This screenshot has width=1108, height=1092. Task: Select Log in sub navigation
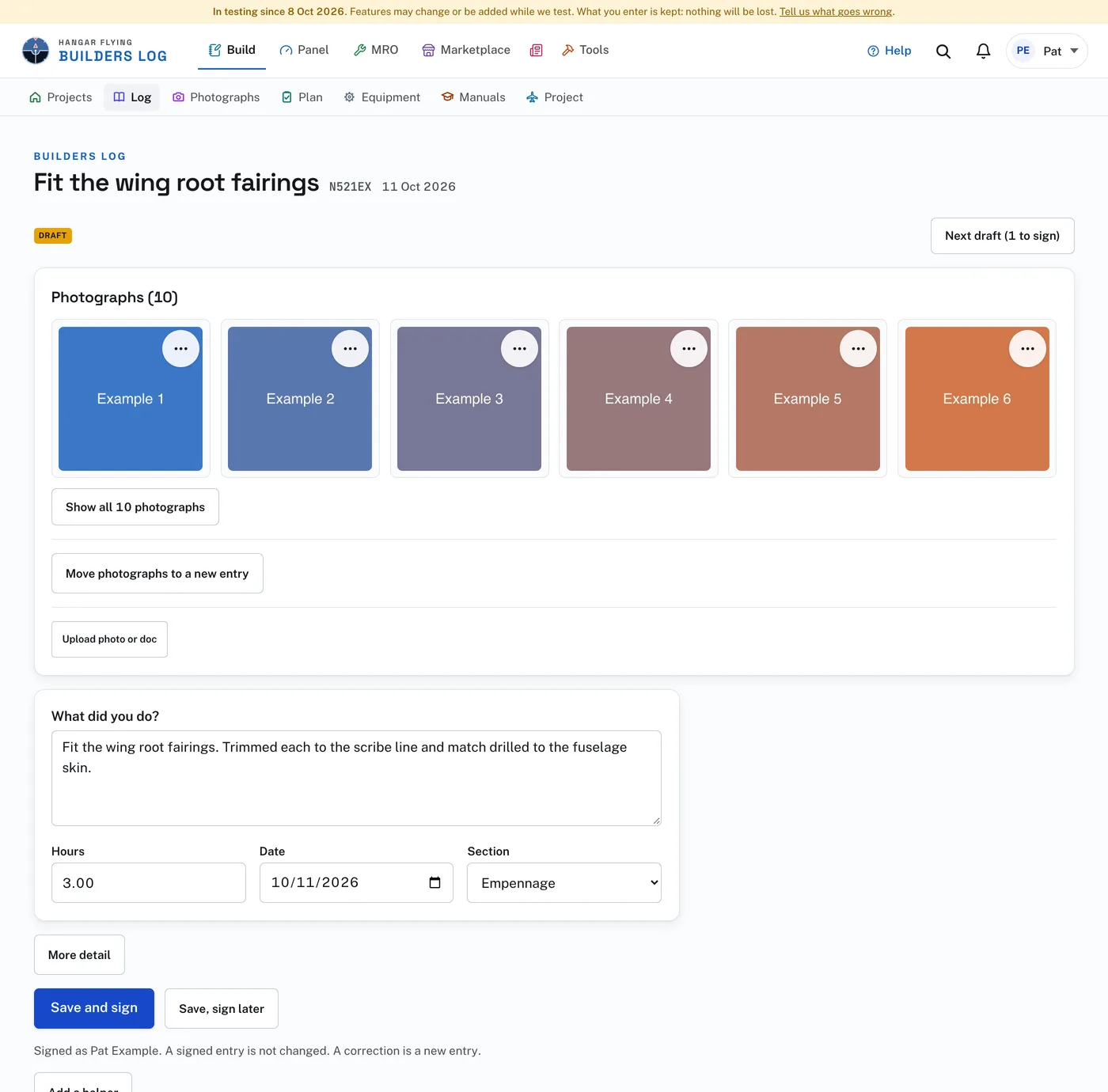click(x=132, y=97)
